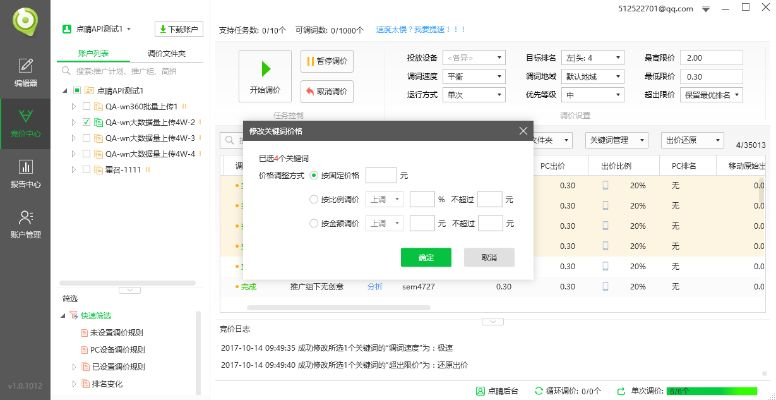The height and width of the screenshot is (400, 776).
Task: Open user menu arrow beside 512522701@qq.com
Action: click(x=706, y=9)
